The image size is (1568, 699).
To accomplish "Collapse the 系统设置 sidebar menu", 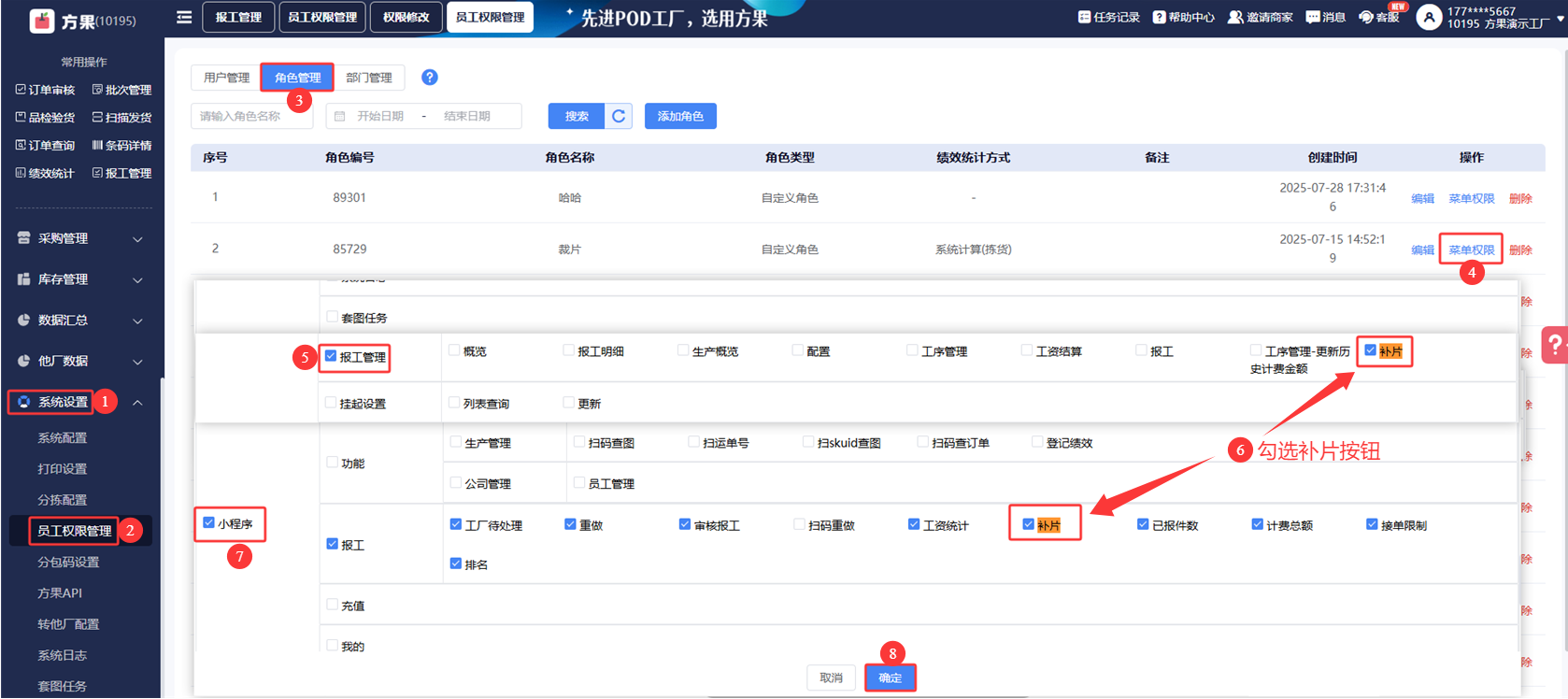I will pyautogui.click(x=137, y=402).
